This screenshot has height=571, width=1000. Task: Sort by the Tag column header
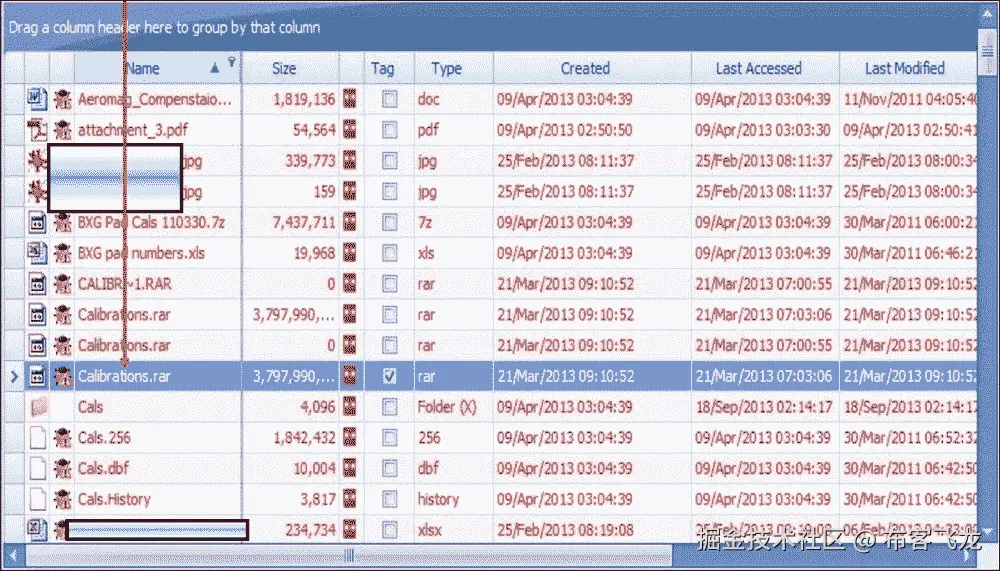(389, 68)
